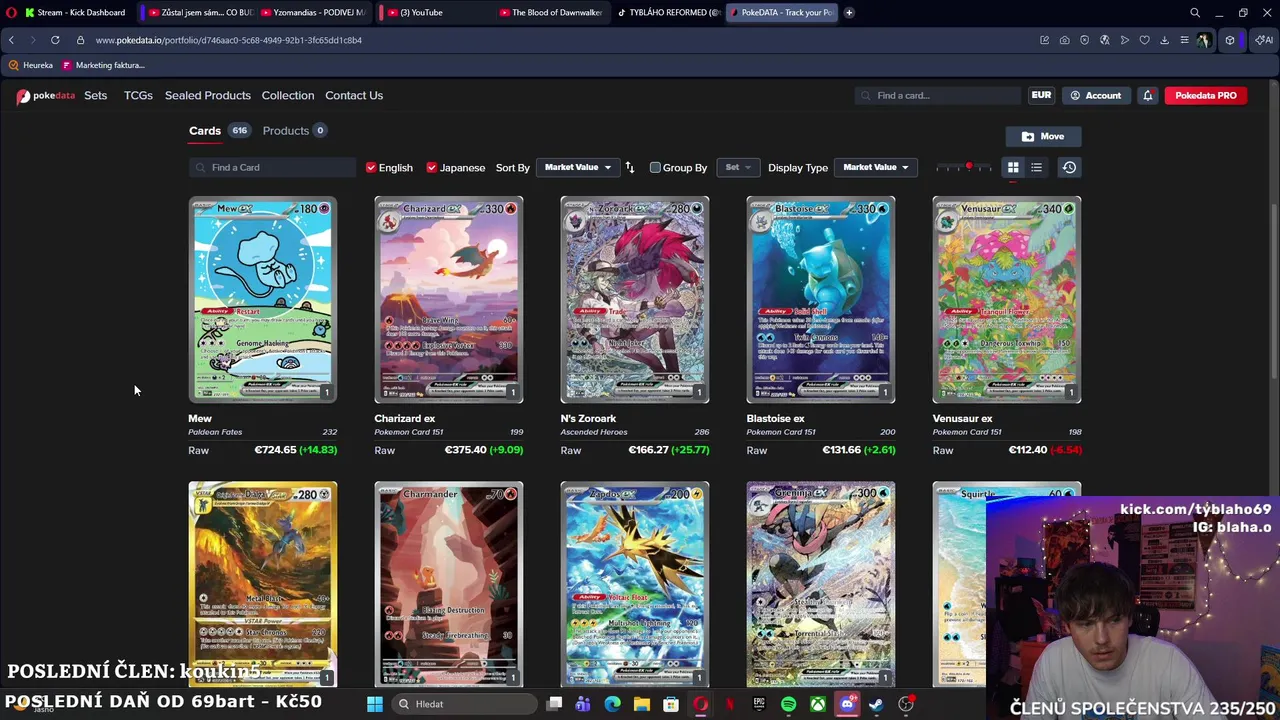Open Discord from taskbar
Viewport: 1280px width, 720px height.
847,704
